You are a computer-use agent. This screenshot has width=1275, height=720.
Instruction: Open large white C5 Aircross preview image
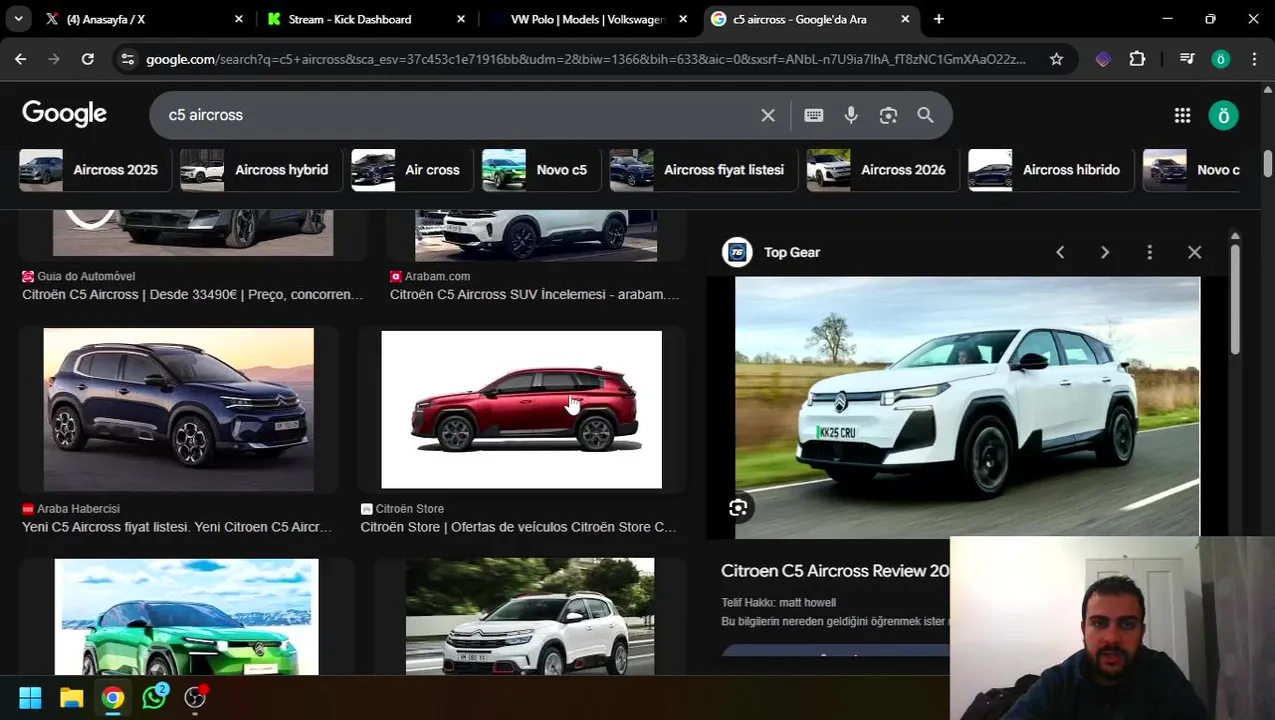pos(967,407)
